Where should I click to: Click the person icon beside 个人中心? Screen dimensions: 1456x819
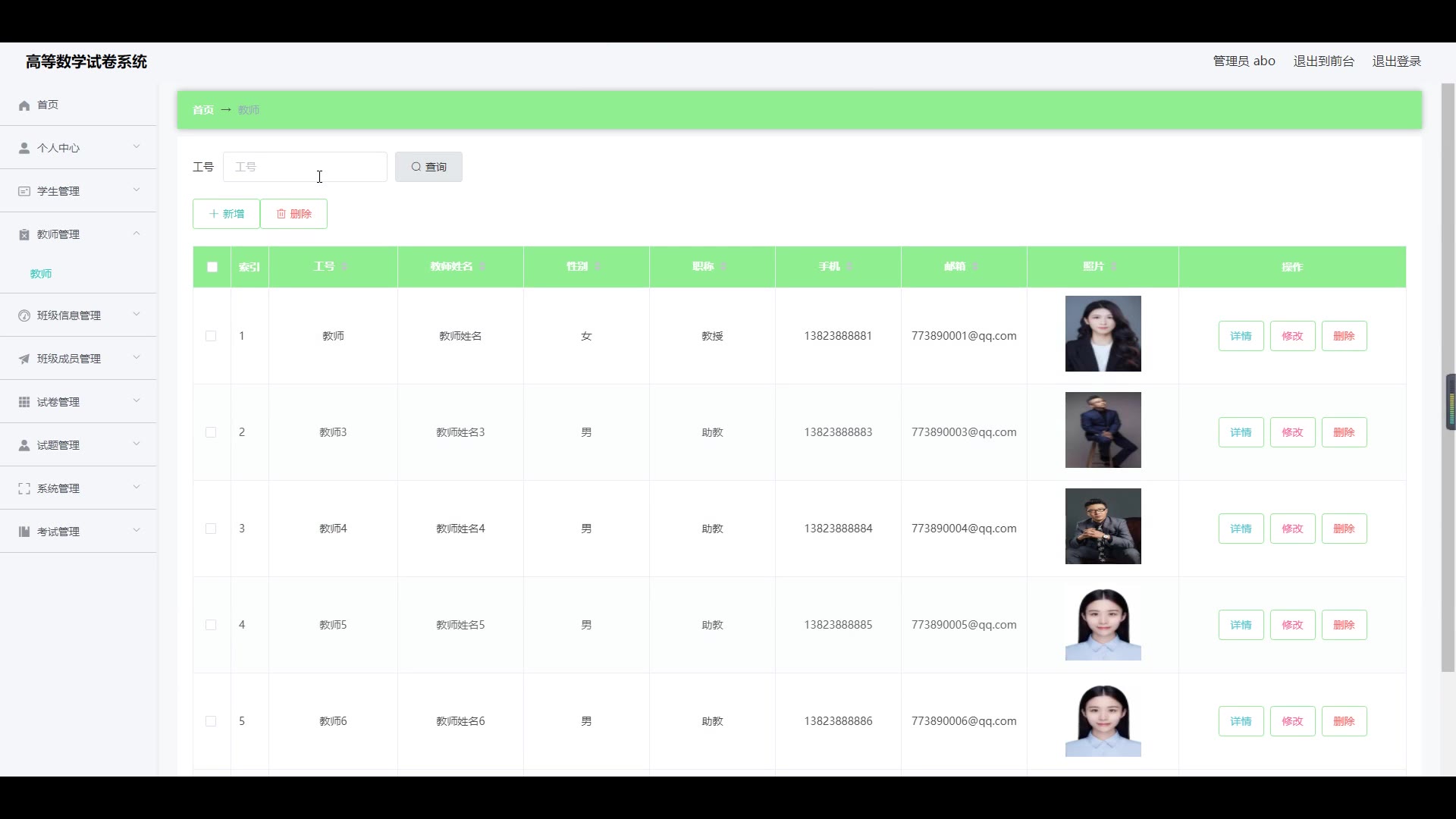pyautogui.click(x=24, y=148)
